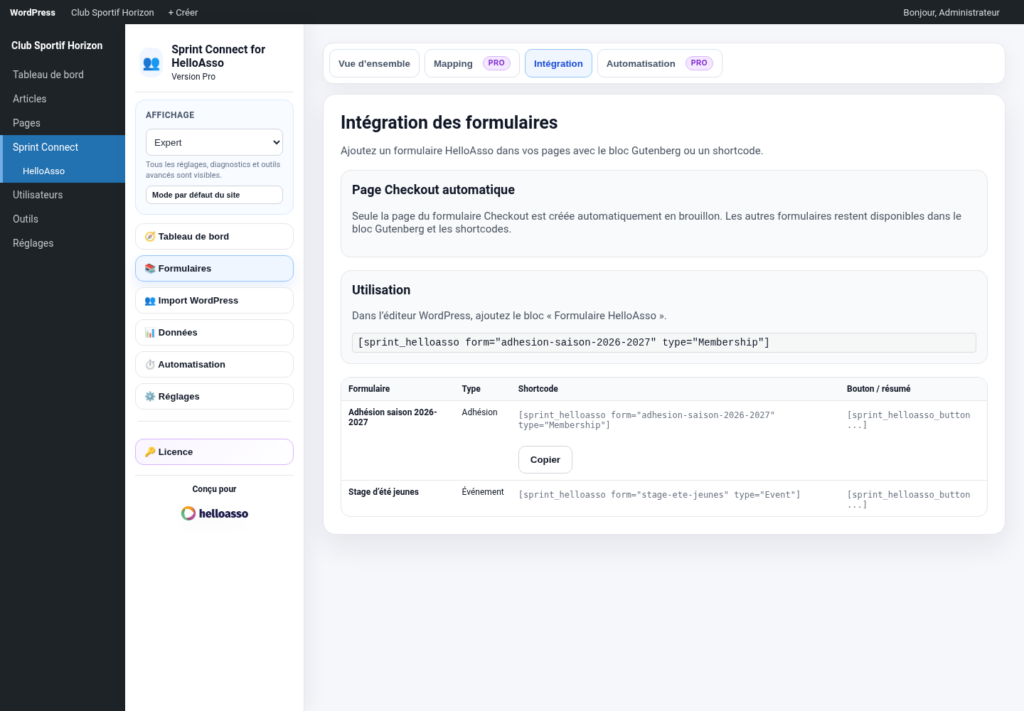Click the Page Checkout automatique heading

433,189
